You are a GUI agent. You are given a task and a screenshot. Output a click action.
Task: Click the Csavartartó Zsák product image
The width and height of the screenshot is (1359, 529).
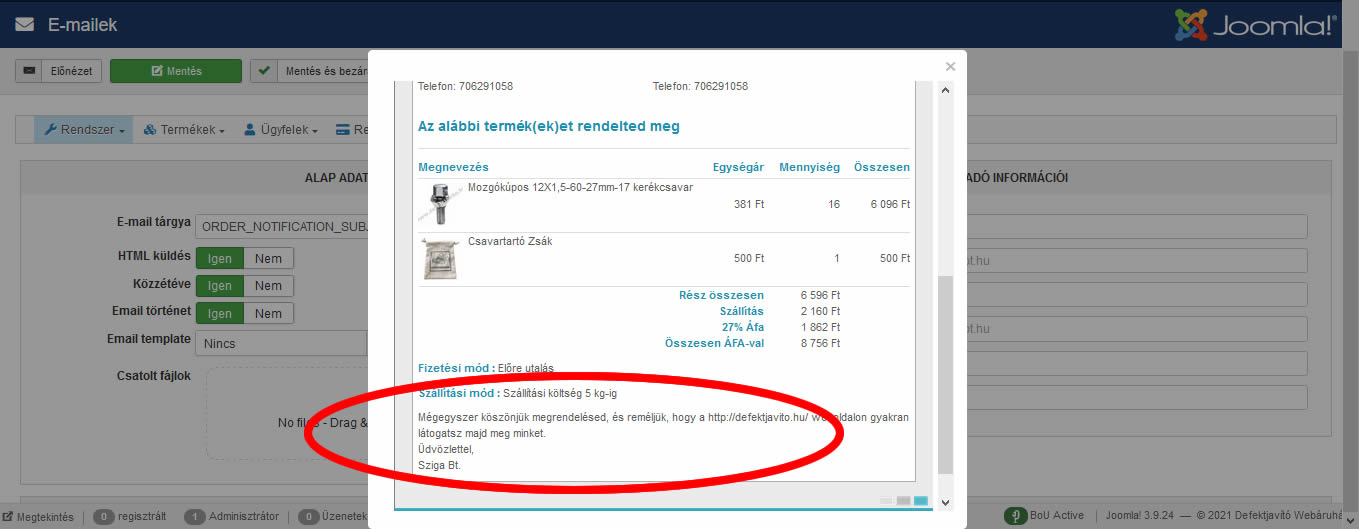coord(438,258)
